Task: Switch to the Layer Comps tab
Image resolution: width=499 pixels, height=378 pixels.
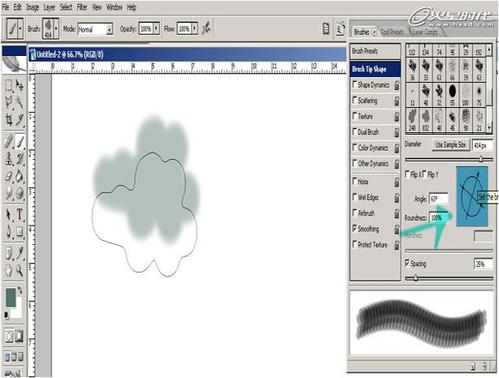Action: [425, 32]
